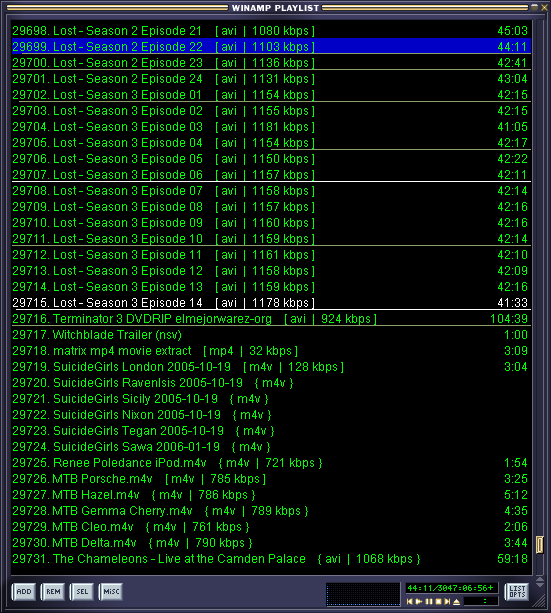This screenshot has height=613, width=551.
Task: Click the scroll-up arrow below the scrollbar
Action: [x=540, y=579]
